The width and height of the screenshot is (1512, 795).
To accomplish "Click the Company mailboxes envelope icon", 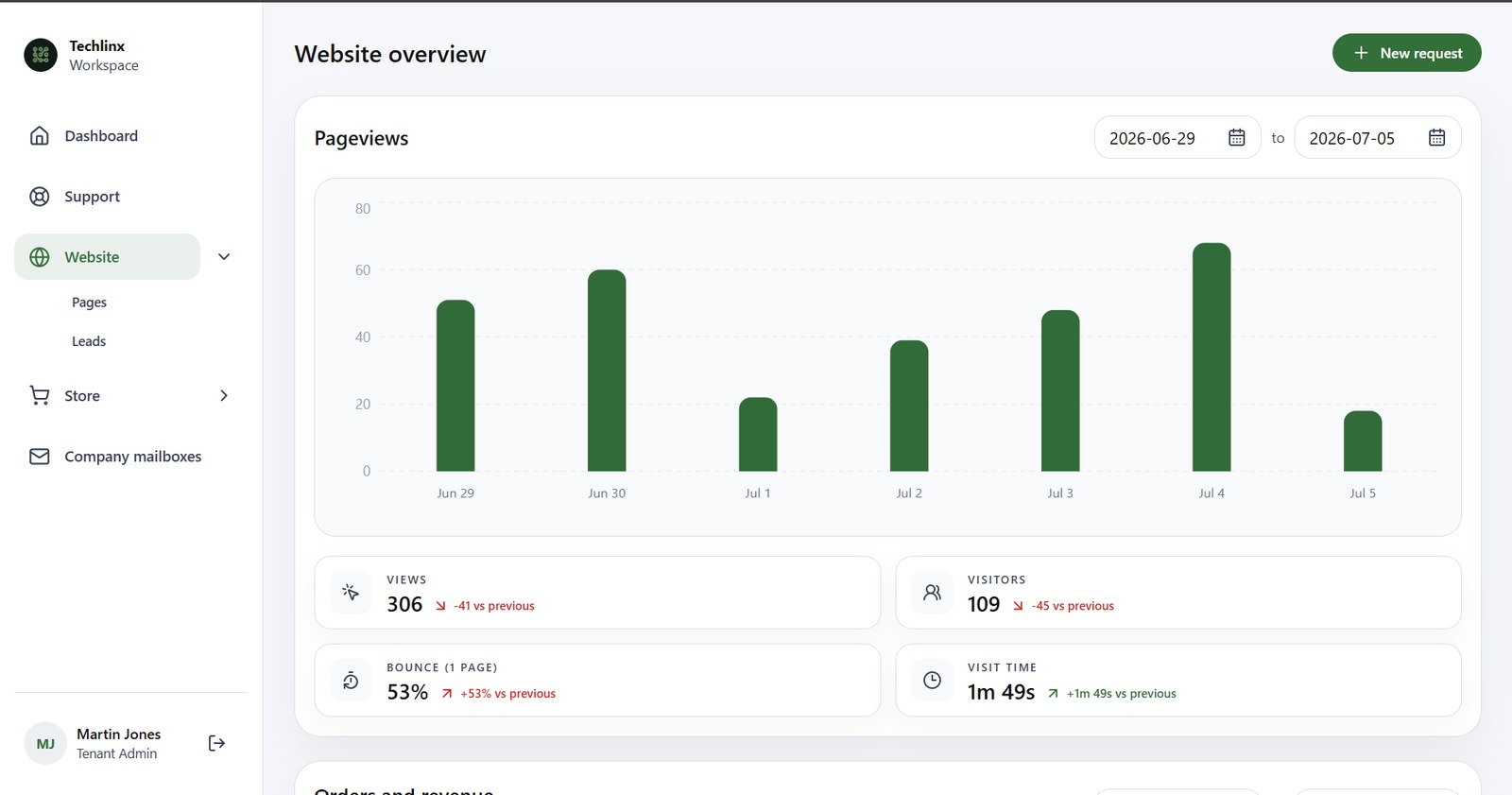I will 40,457.
